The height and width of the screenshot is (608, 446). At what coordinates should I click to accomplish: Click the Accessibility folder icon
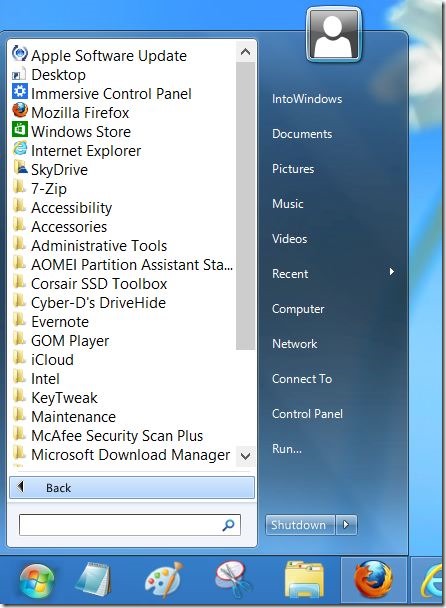pos(19,206)
